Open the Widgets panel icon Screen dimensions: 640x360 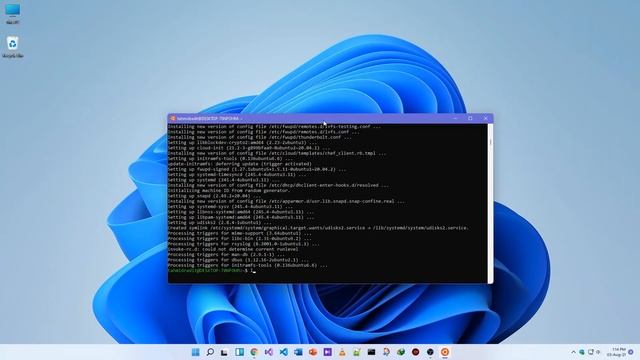pyautogui.click(x=239, y=352)
